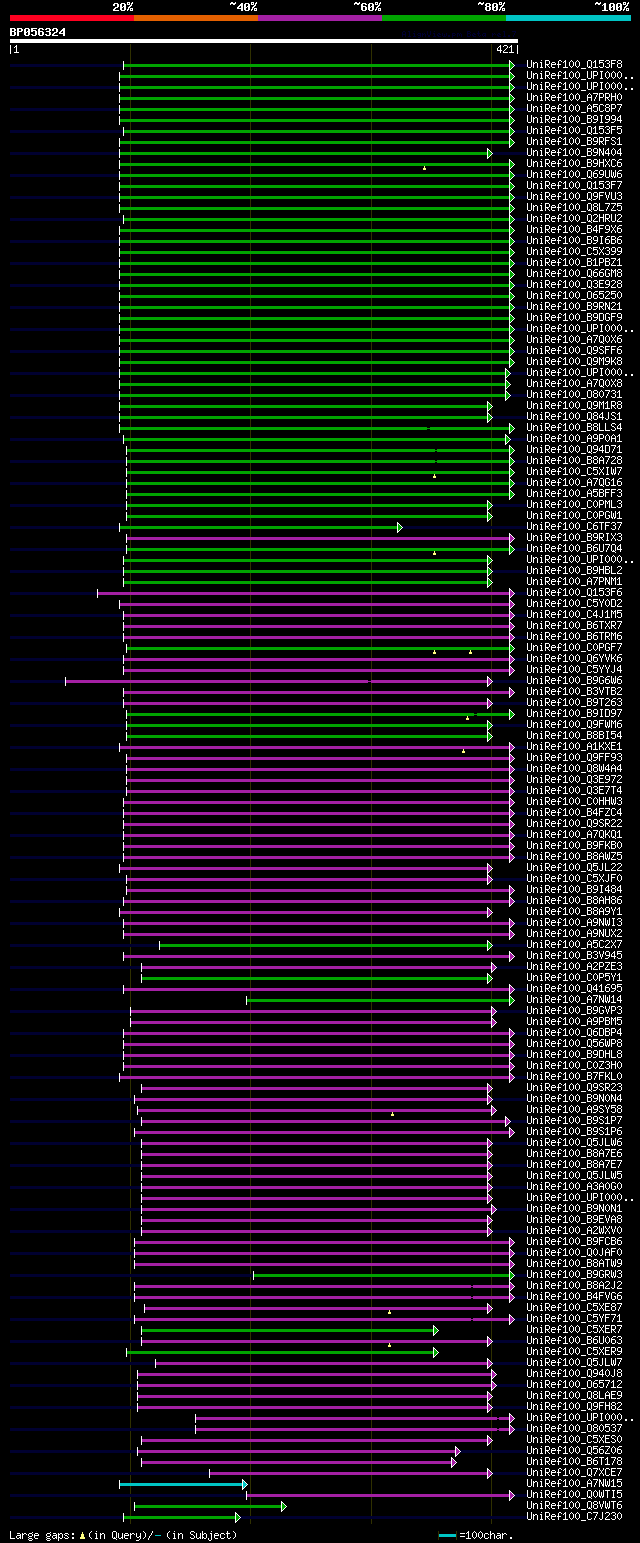The image size is (640, 1543).
Task: Click the UniRef100_Q41695 label
Action: pos(574,989)
